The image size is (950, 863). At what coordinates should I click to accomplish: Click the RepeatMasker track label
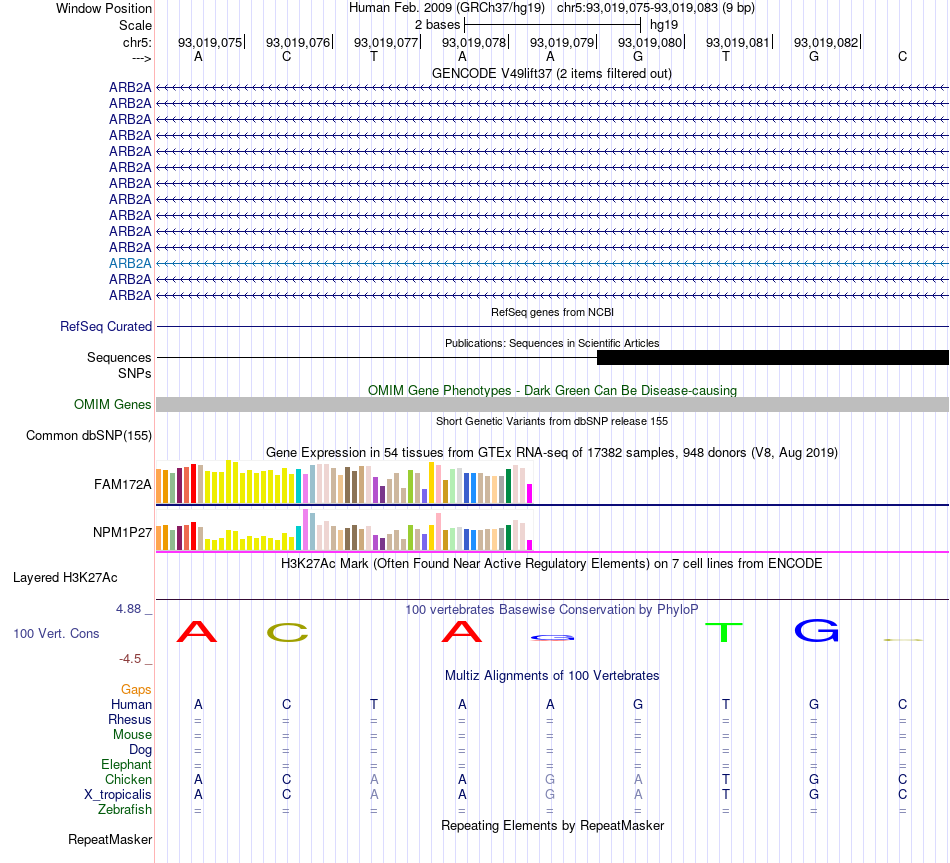point(110,839)
